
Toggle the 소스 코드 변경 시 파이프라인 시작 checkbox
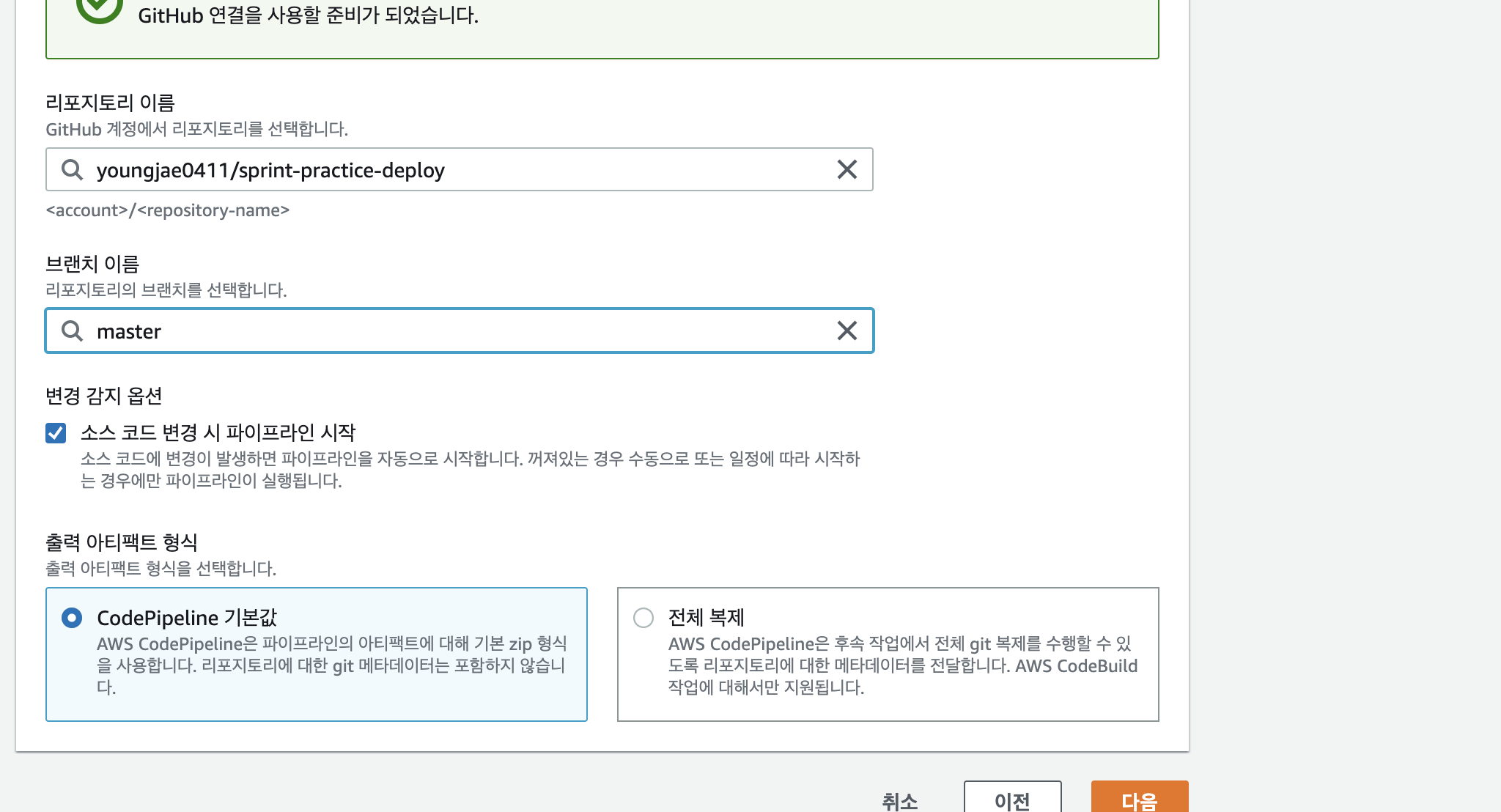[56, 433]
